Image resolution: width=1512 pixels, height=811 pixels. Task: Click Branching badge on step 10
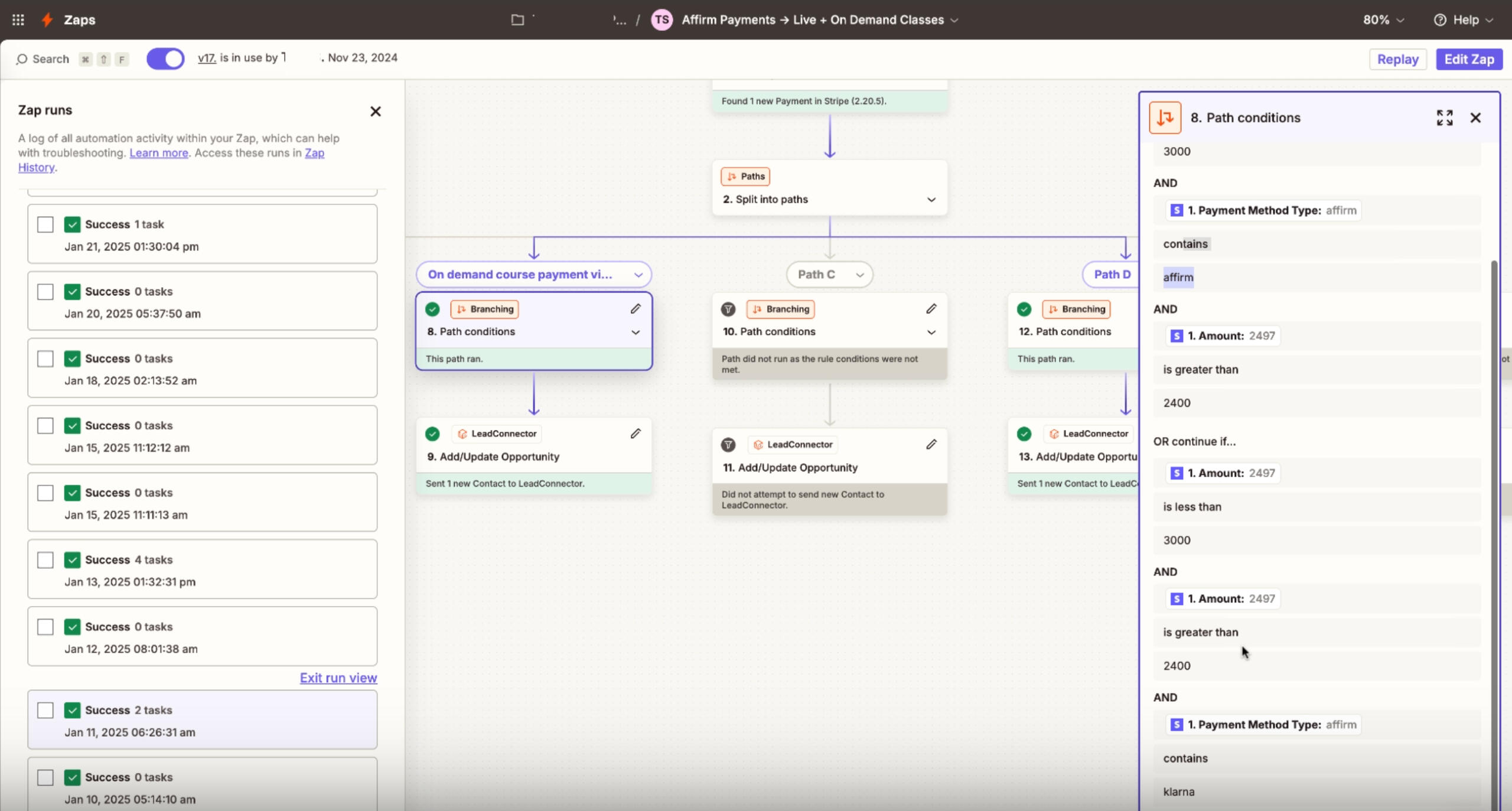pyautogui.click(x=780, y=309)
